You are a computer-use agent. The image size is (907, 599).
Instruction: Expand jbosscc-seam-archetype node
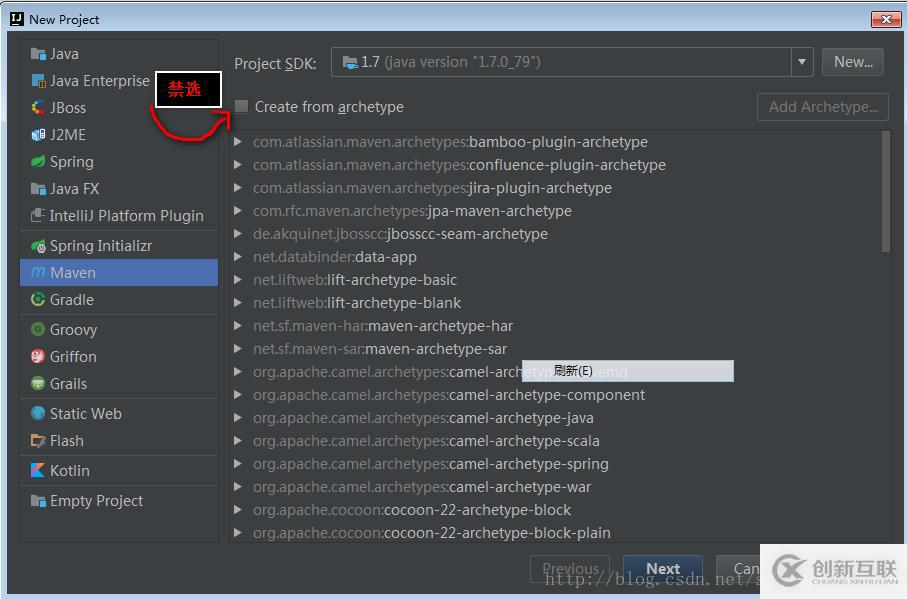tap(238, 234)
